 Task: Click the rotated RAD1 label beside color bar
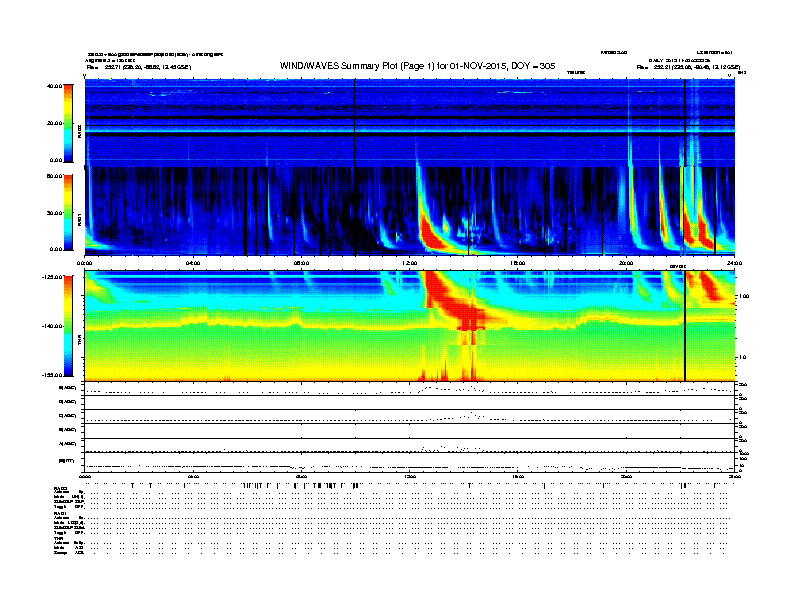click(x=79, y=219)
